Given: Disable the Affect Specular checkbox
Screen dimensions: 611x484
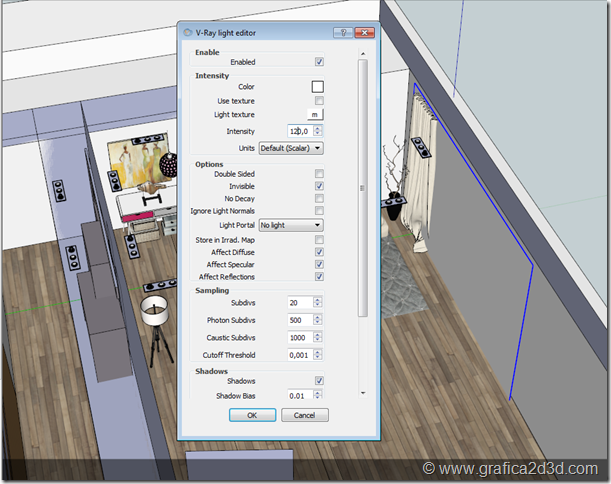Looking at the screenshot, I should [x=319, y=264].
